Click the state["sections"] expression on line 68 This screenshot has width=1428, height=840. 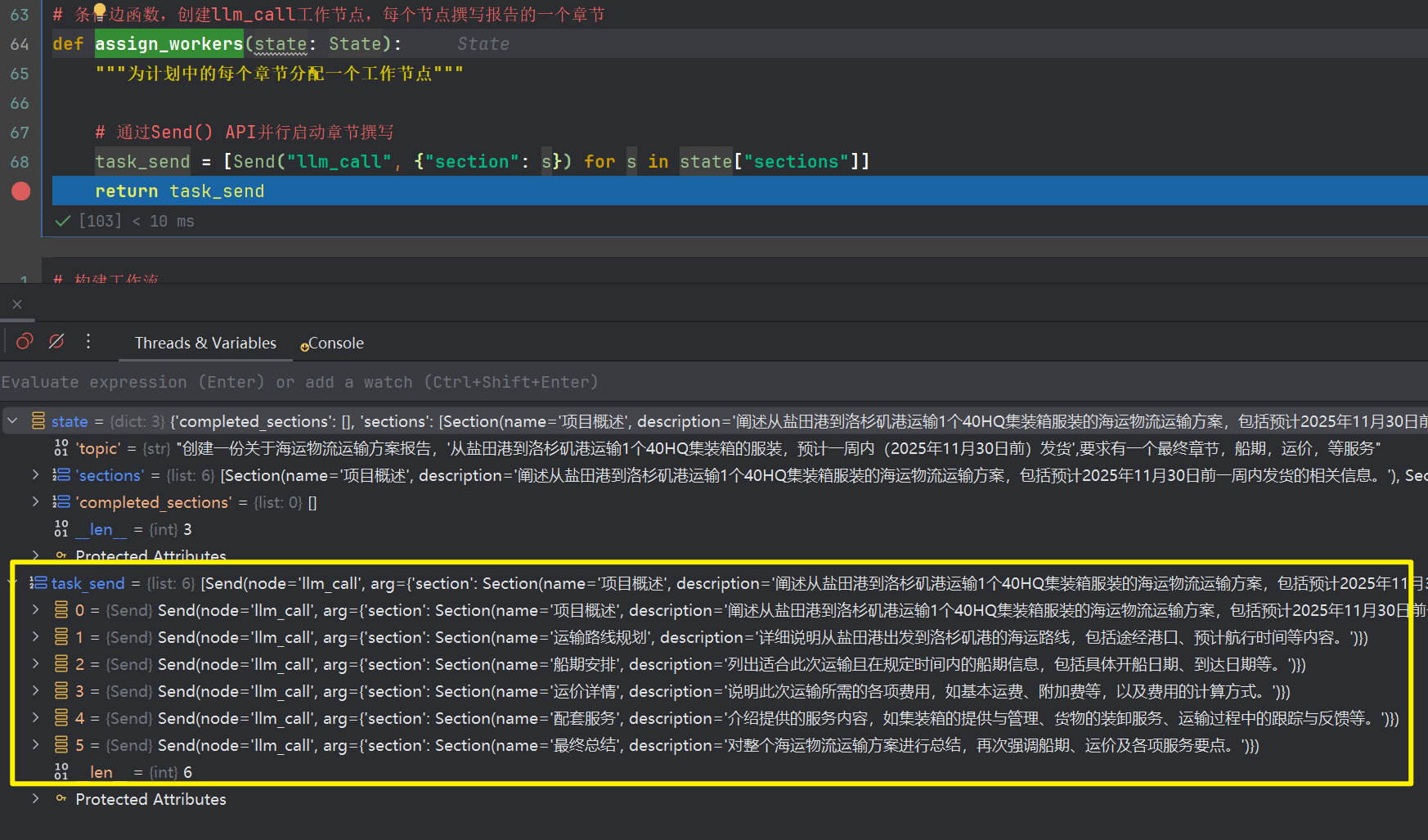[769, 162]
